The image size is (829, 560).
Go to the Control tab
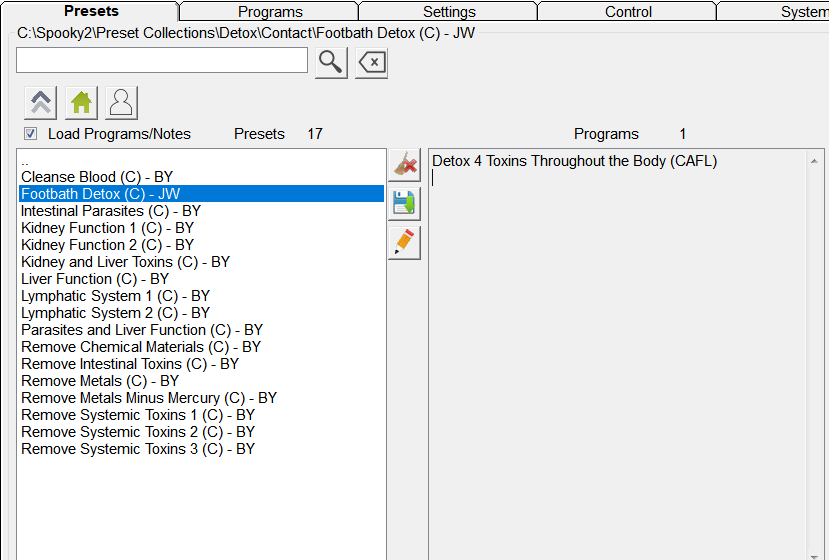(x=628, y=12)
